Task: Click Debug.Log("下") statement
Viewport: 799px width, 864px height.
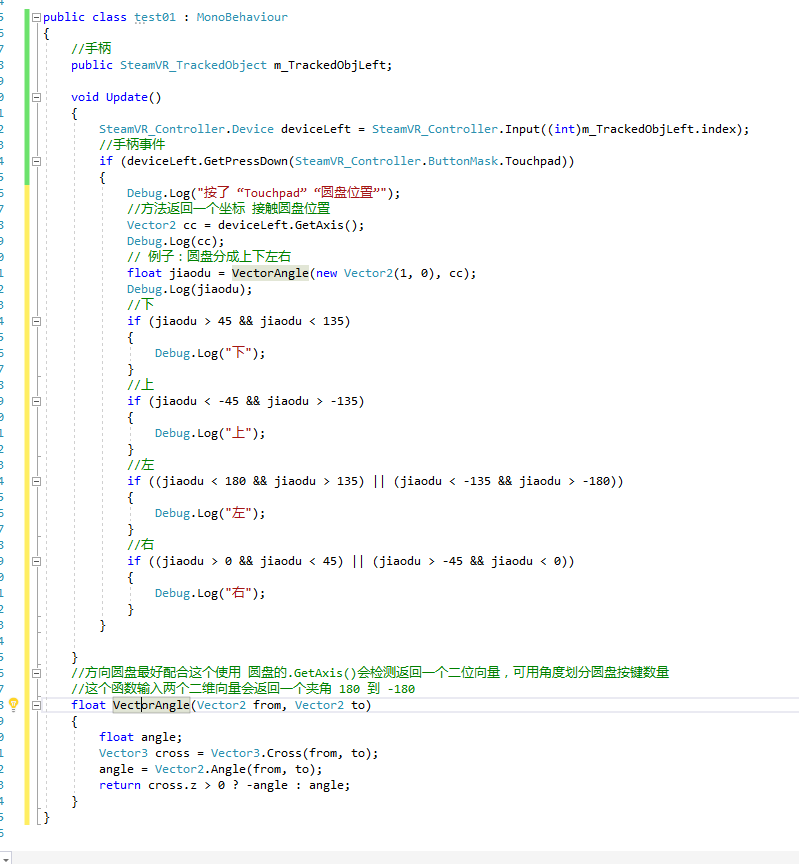Action: pyautogui.click(x=210, y=353)
